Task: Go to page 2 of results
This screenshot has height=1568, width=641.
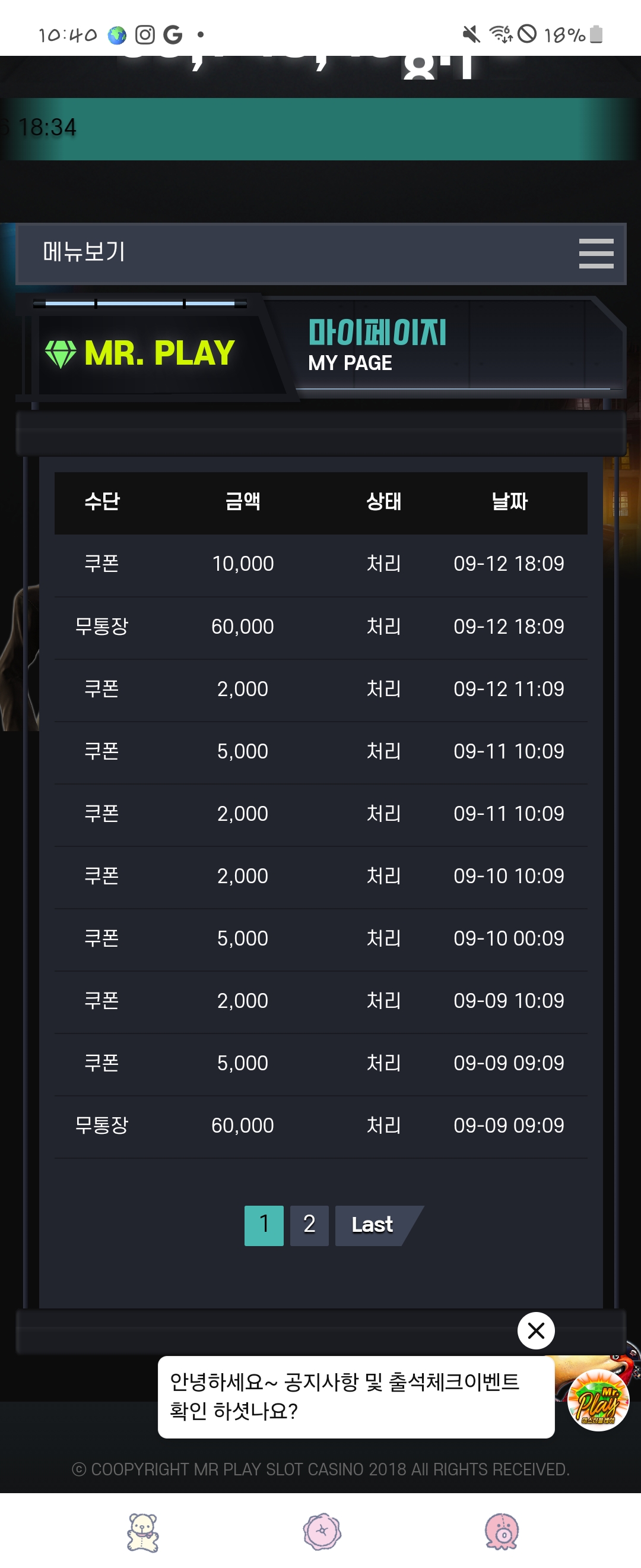Action: [x=309, y=1225]
